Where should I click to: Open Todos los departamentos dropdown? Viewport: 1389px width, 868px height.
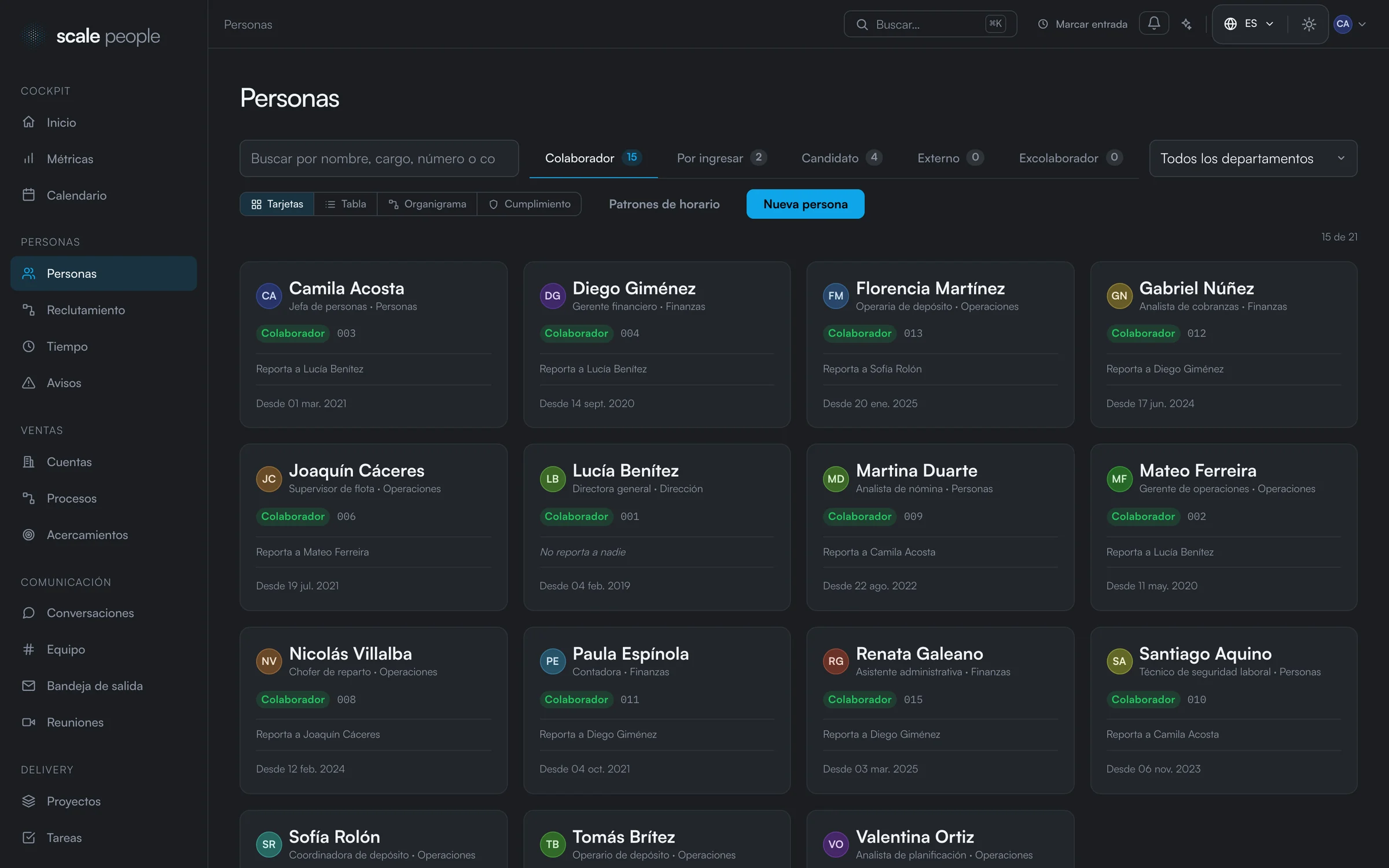pyautogui.click(x=1253, y=159)
